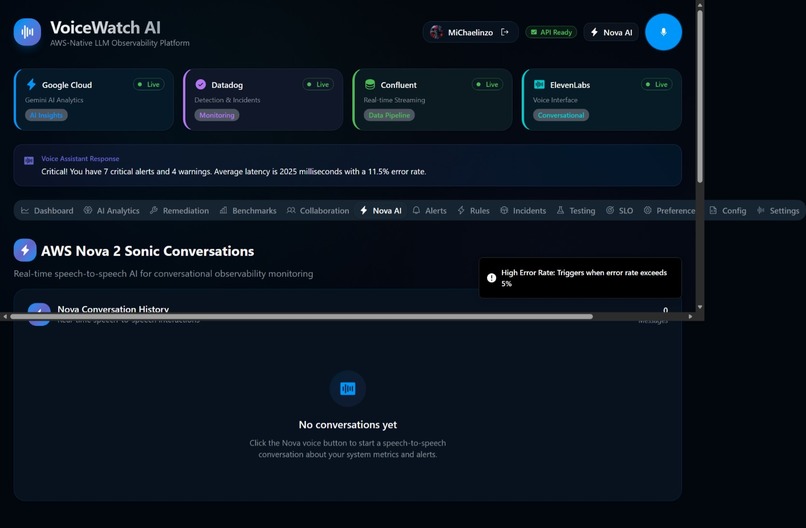The height and width of the screenshot is (528, 806).
Task: Open the MiChaelinzo user avatar
Action: [436, 32]
